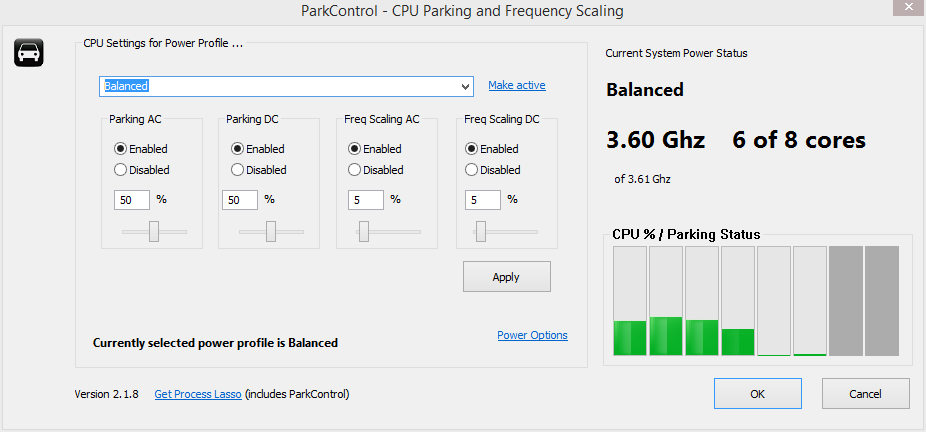
Task: Click the first CPU core usage bar
Action: click(x=630, y=301)
